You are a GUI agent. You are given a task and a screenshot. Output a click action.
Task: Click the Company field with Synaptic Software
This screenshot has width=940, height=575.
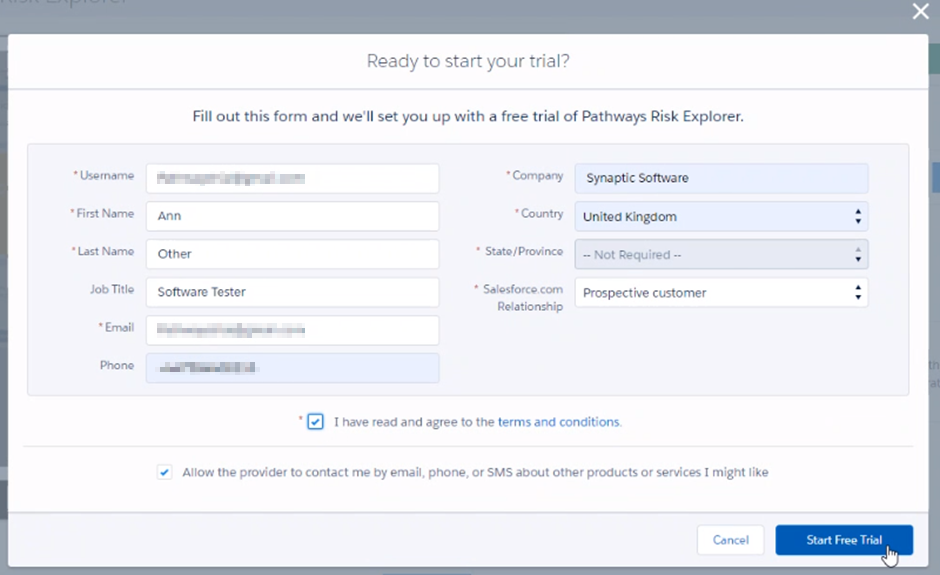tap(720, 179)
